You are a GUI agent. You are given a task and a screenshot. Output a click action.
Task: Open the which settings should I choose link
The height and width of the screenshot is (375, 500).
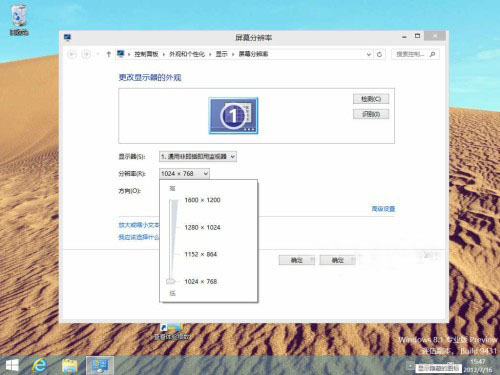point(139,237)
